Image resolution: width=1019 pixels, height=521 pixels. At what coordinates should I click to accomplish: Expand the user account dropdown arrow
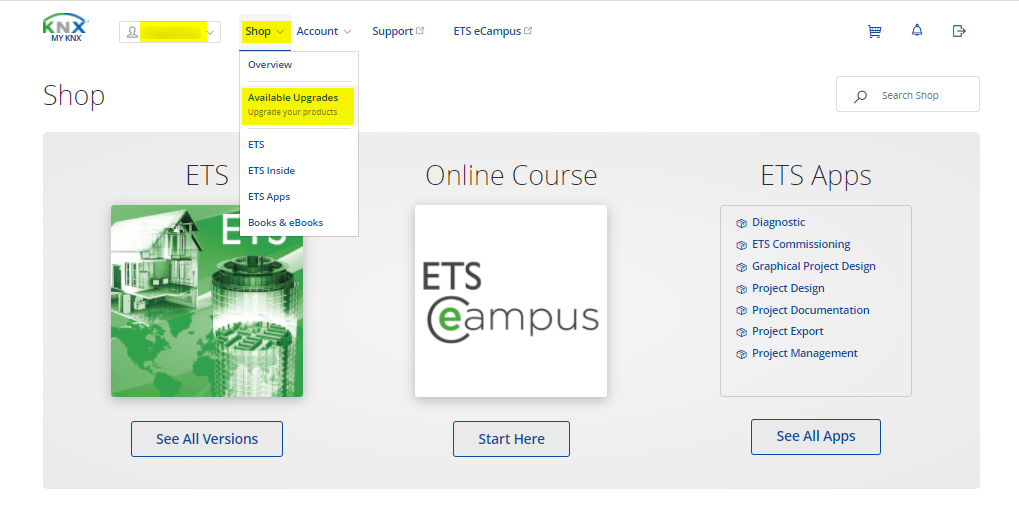click(210, 32)
